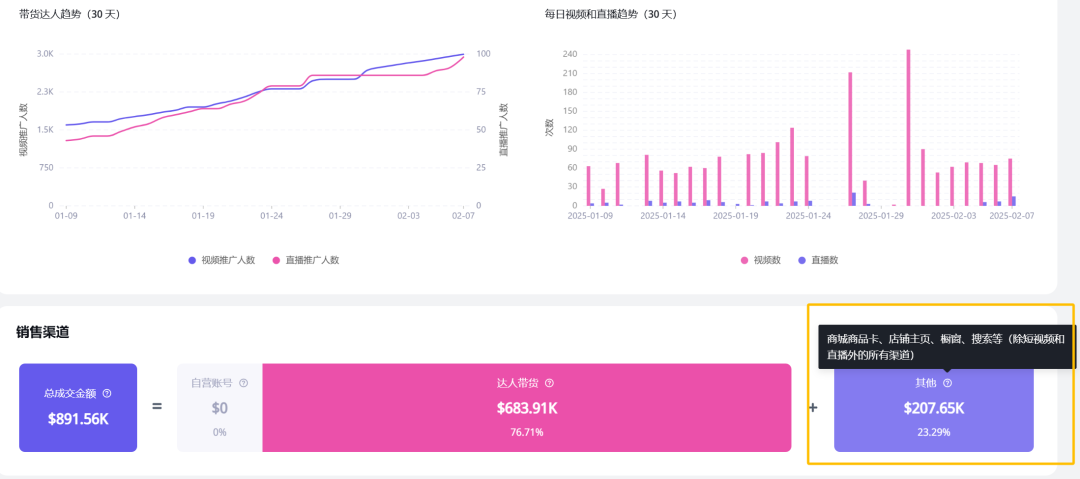1080x479 pixels.
Task: Click the 2025-02-07 date label
Action: tap(1012, 216)
